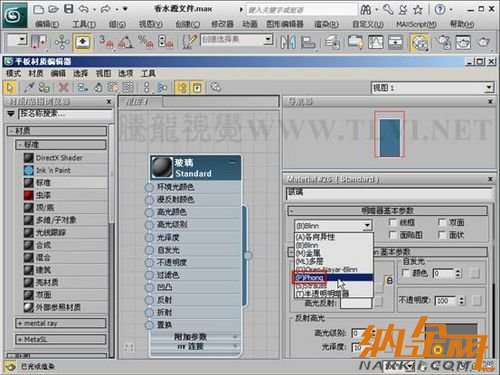Click the self-illumination map button
The image size is (500, 375).
click(474, 273)
